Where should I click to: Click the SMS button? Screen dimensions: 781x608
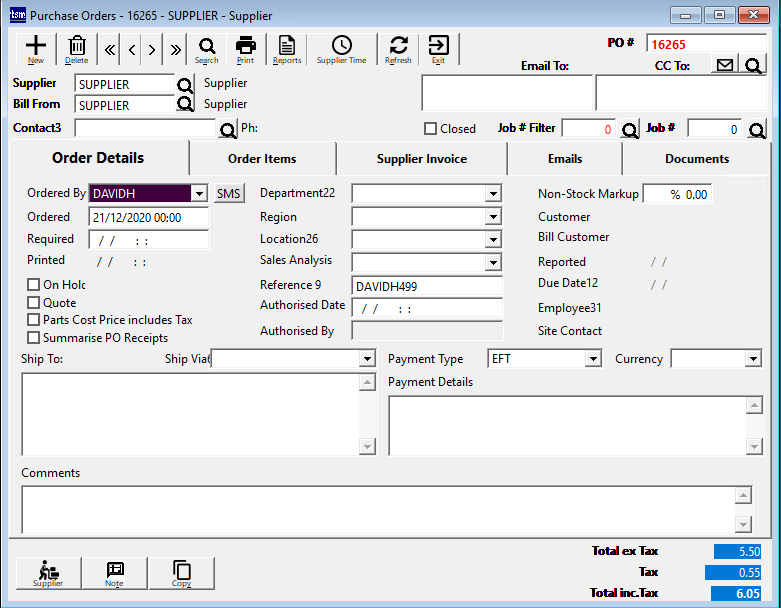pyautogui.click(x=229, y=194)
